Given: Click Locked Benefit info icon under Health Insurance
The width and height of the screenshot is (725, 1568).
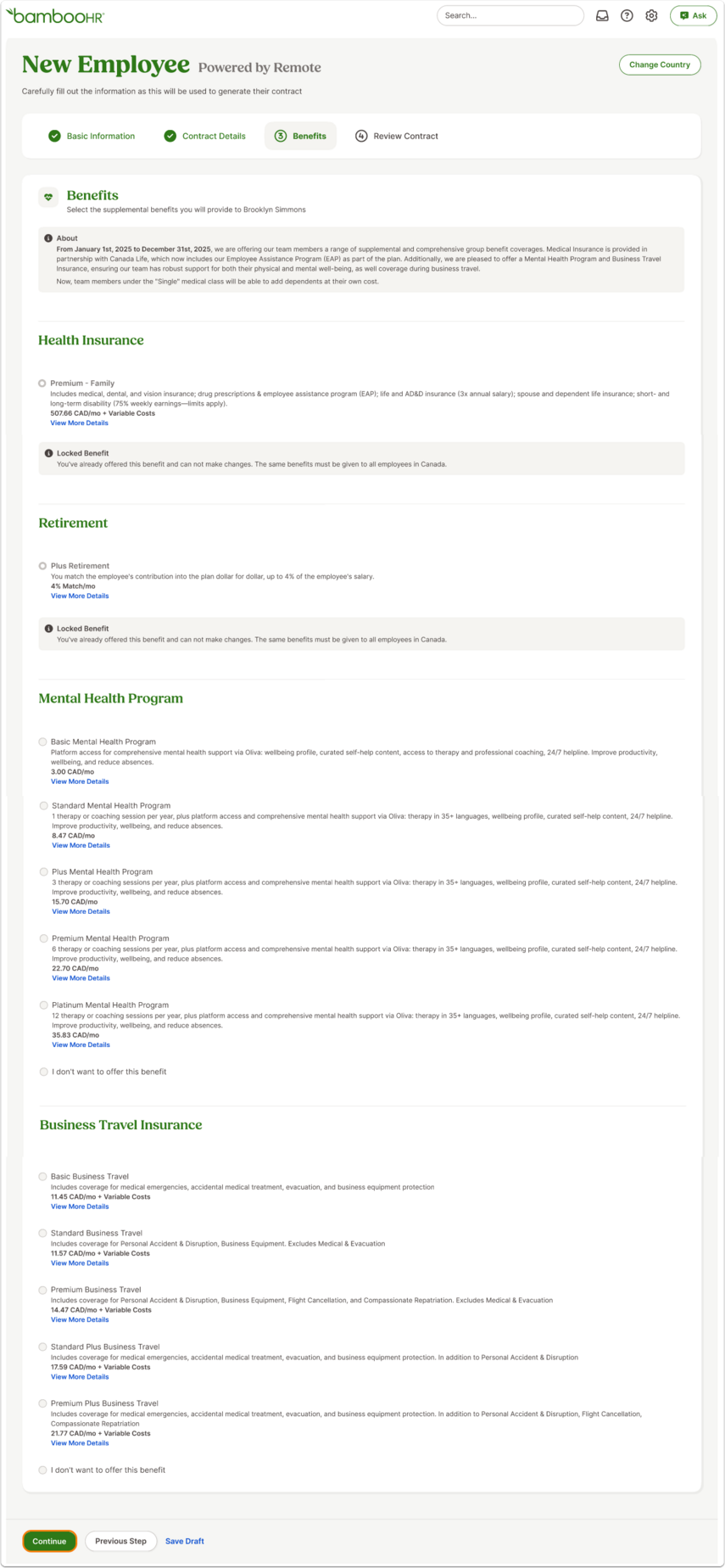Looking at the screenshot, I should tap(48, 453).
